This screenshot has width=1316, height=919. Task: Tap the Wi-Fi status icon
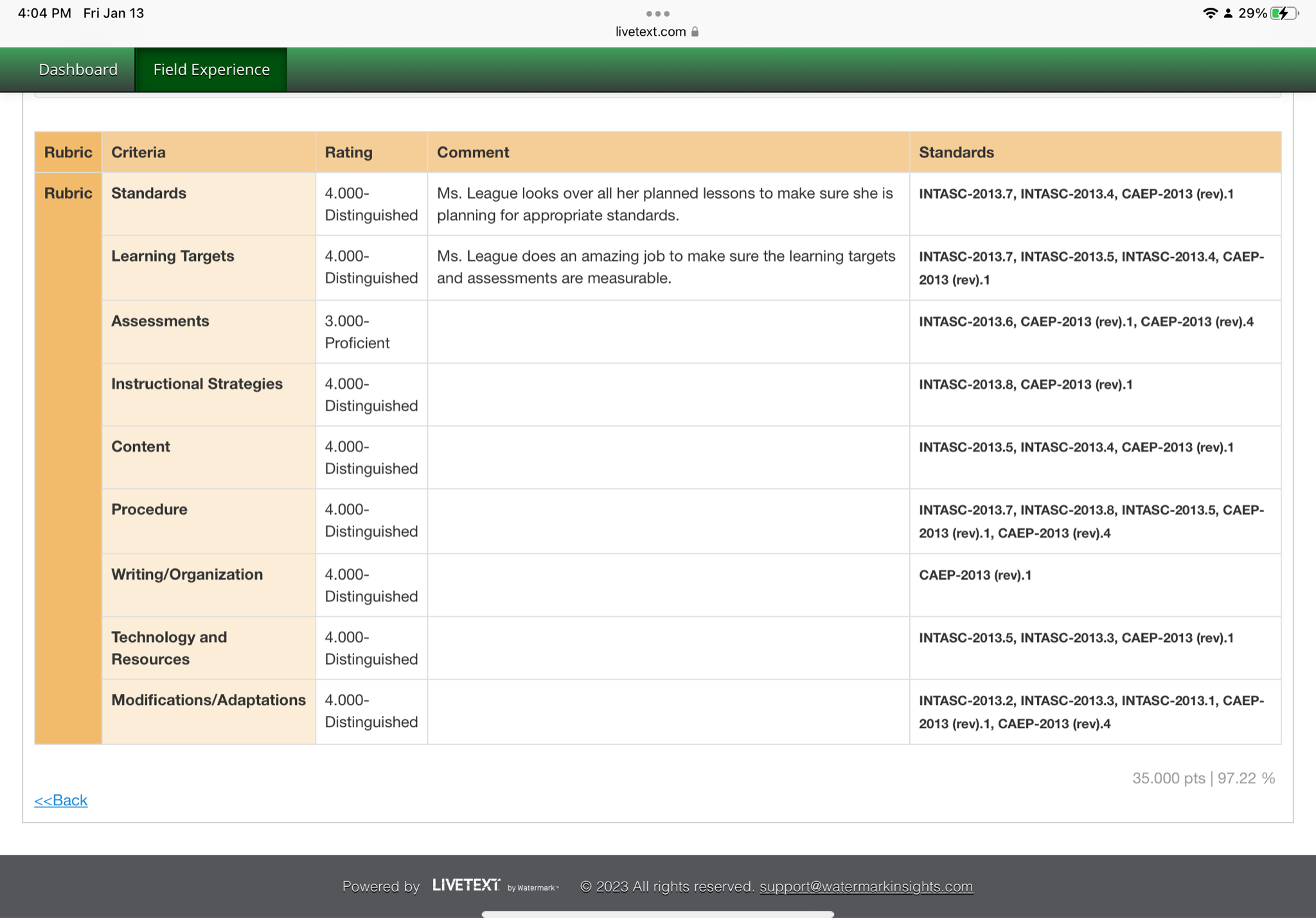pyautogui.click(x=1210, y=13)
